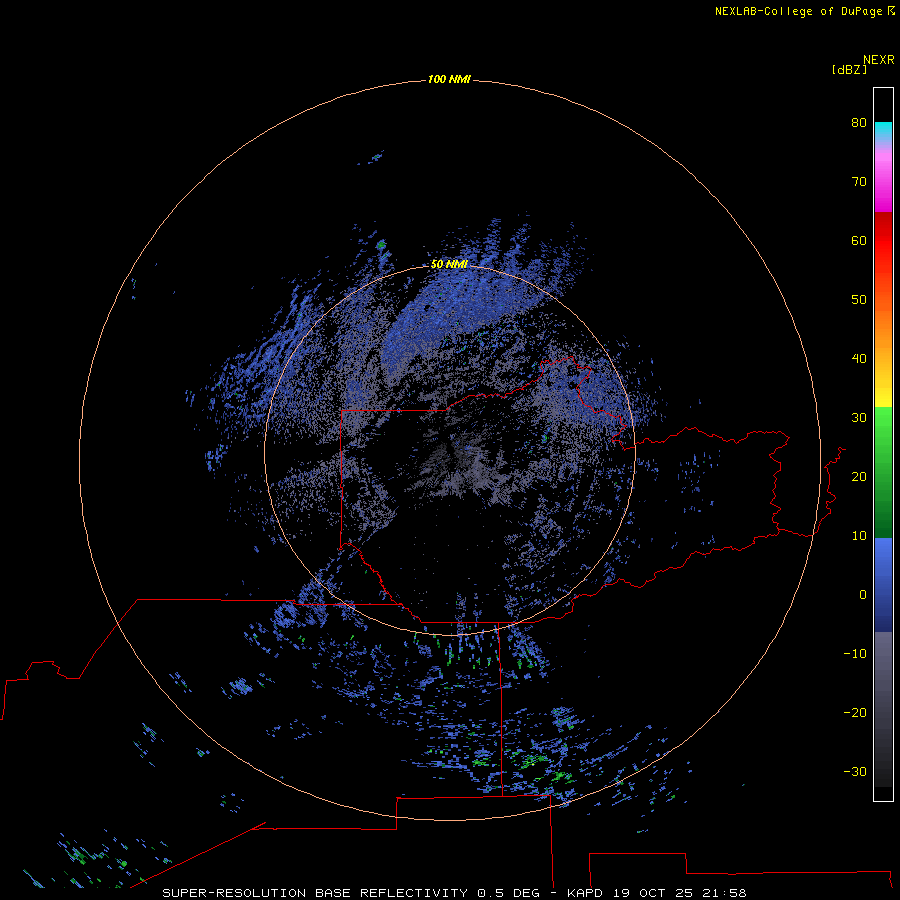Image resolution: width=900 pixels, height=900 pixels.
Task: Pick the cyan band of the color bar
Action: [883, 131]
